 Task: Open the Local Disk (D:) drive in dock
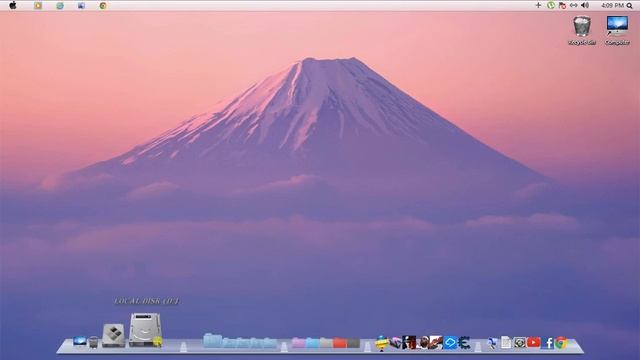click(x=145, y=330)
